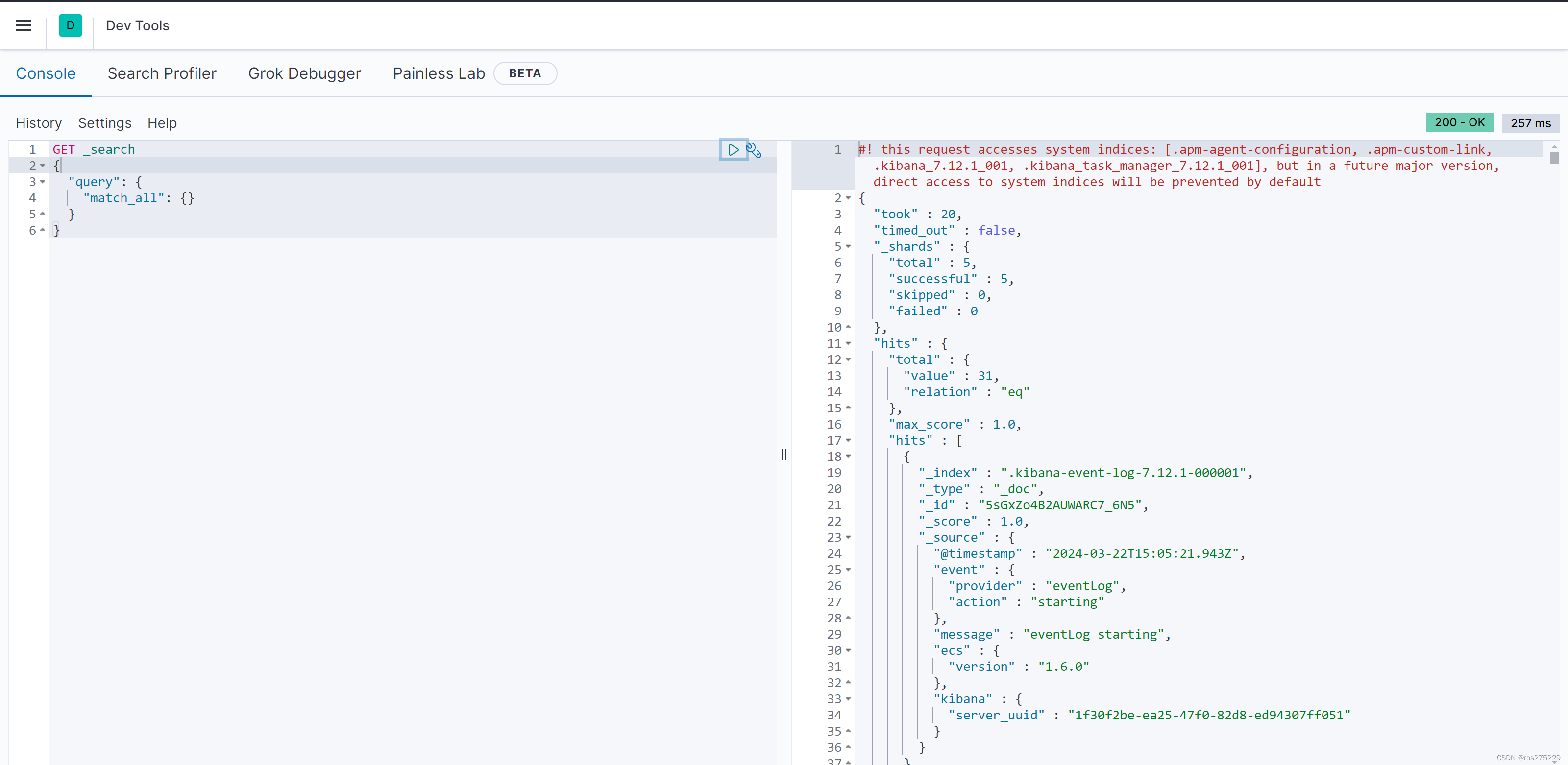This screenshot has width=1568, height=765.
Task: Switch to Grok Debugger tab
Action: [305, 73]
